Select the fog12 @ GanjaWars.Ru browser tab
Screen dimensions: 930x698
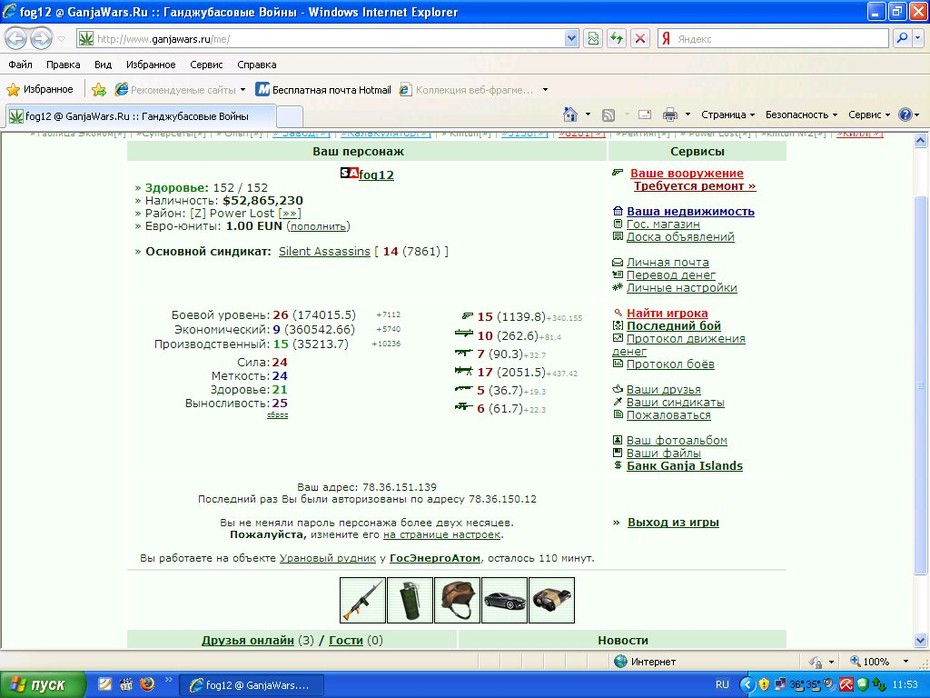click(141, 116)
